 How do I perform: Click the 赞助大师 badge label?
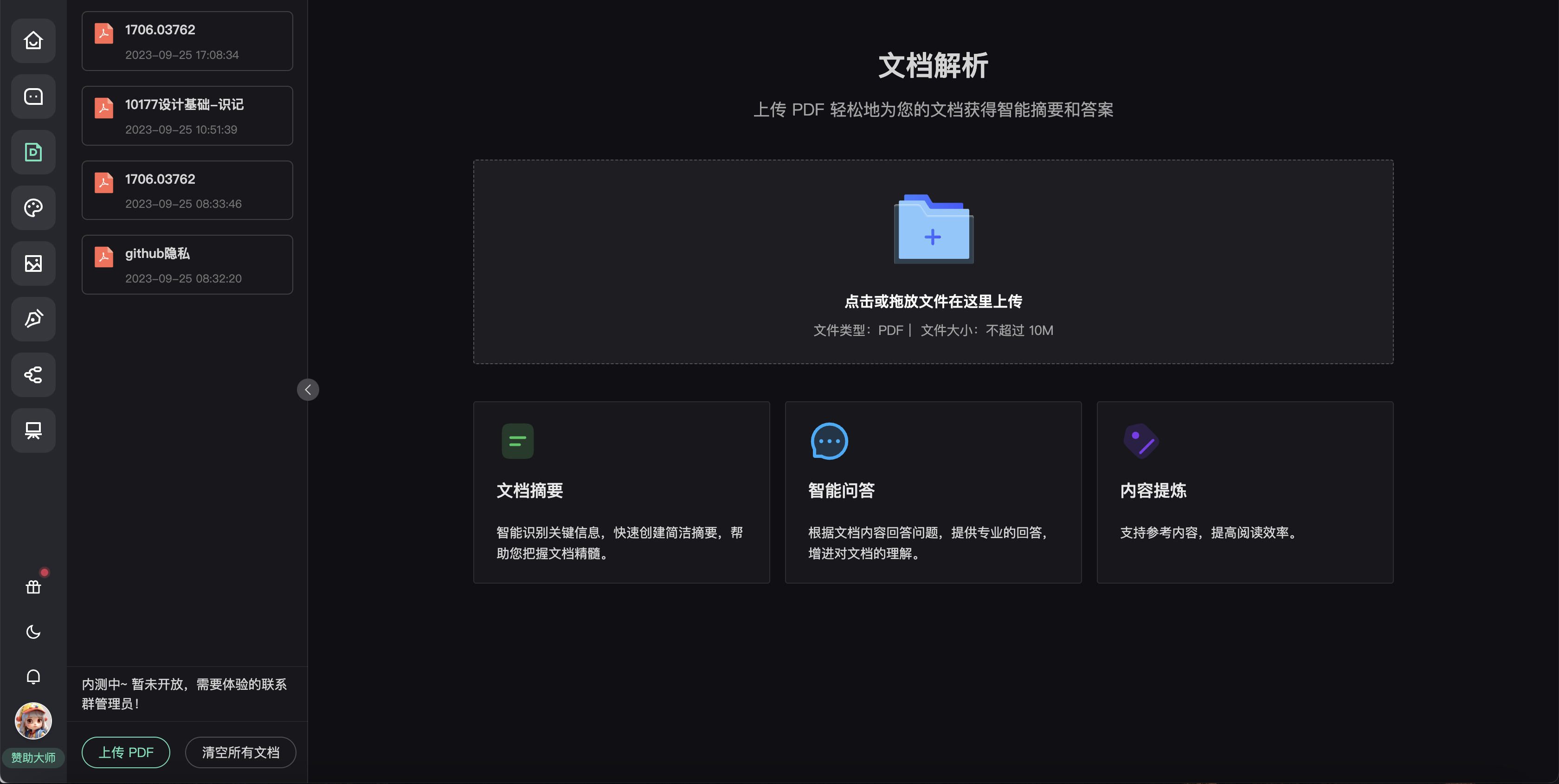[x=33, y=758]
